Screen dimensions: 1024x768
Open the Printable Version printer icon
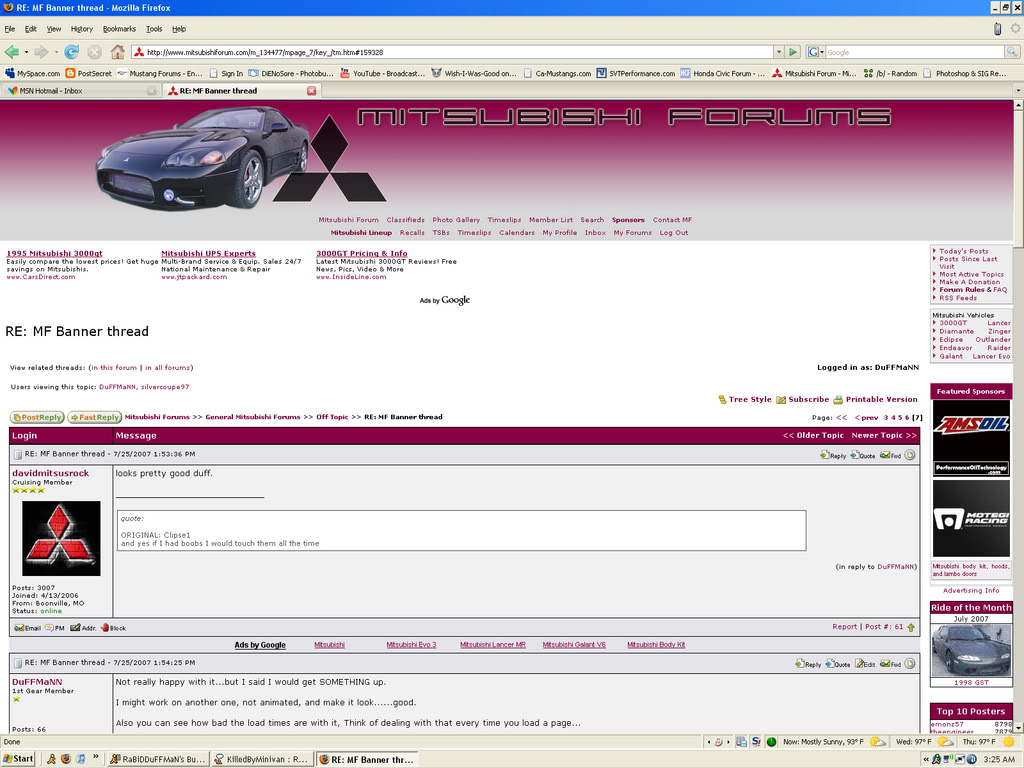pos(839,398)
